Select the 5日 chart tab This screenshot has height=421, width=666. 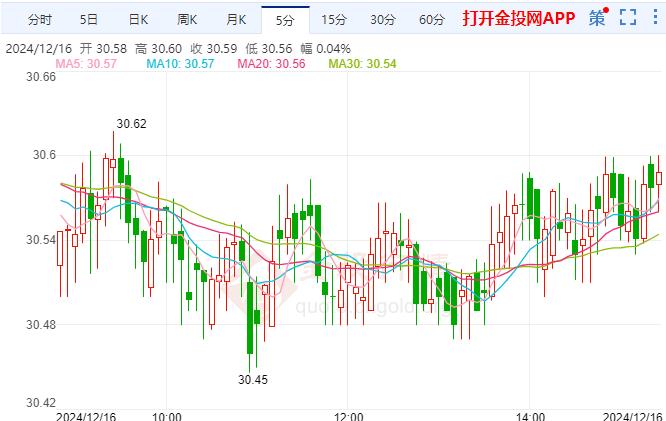click(89, 20)
